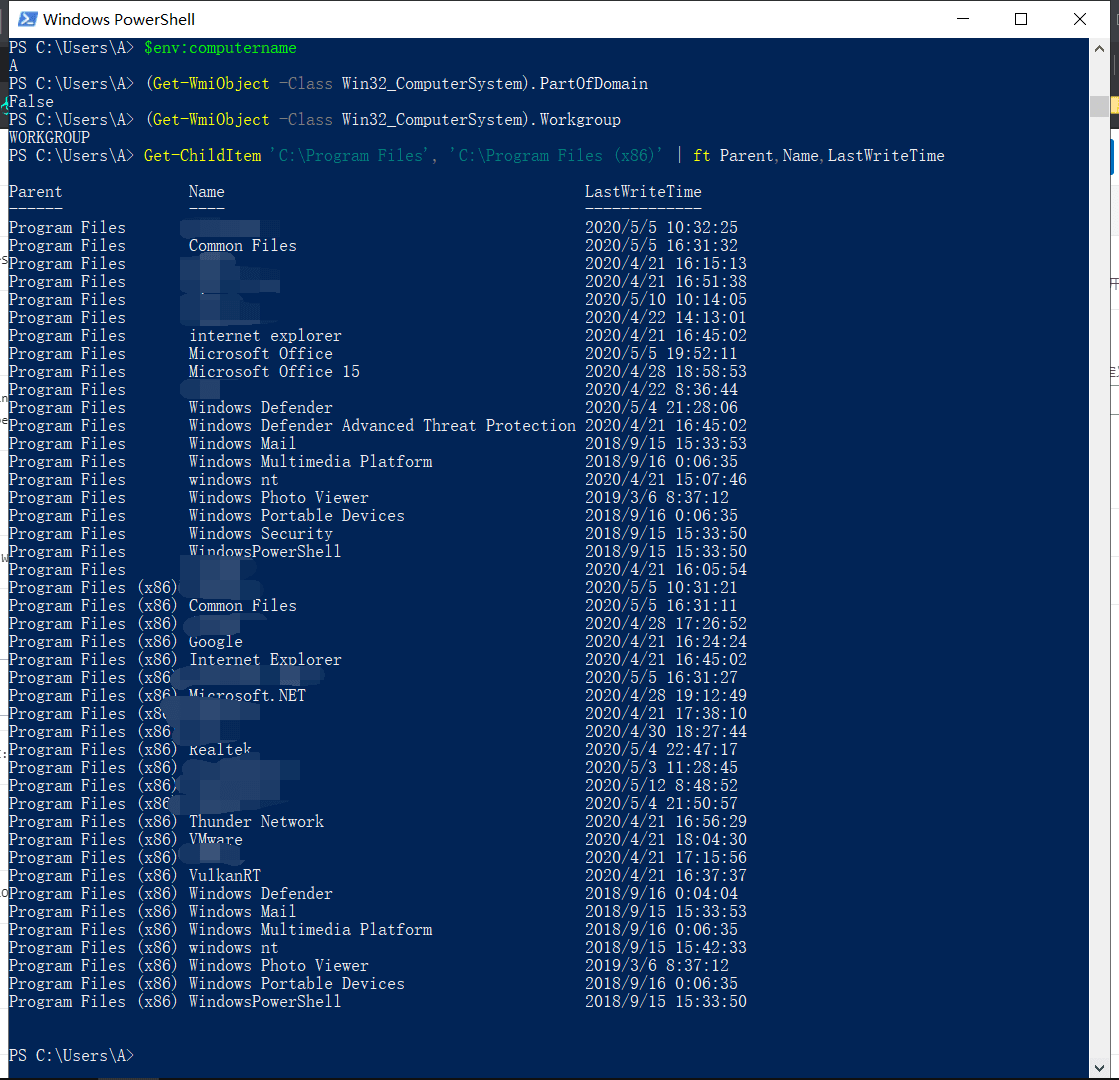Click the Name column header
The image size is (1119, 1080).
click(x=206, y=191)
